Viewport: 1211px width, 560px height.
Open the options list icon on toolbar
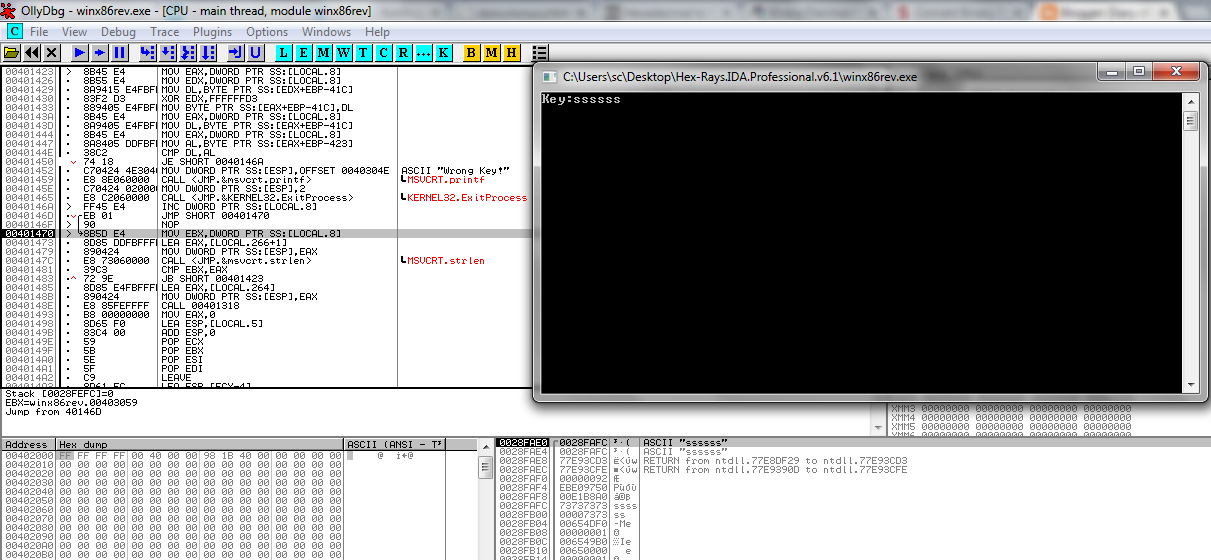coord(540,52)
